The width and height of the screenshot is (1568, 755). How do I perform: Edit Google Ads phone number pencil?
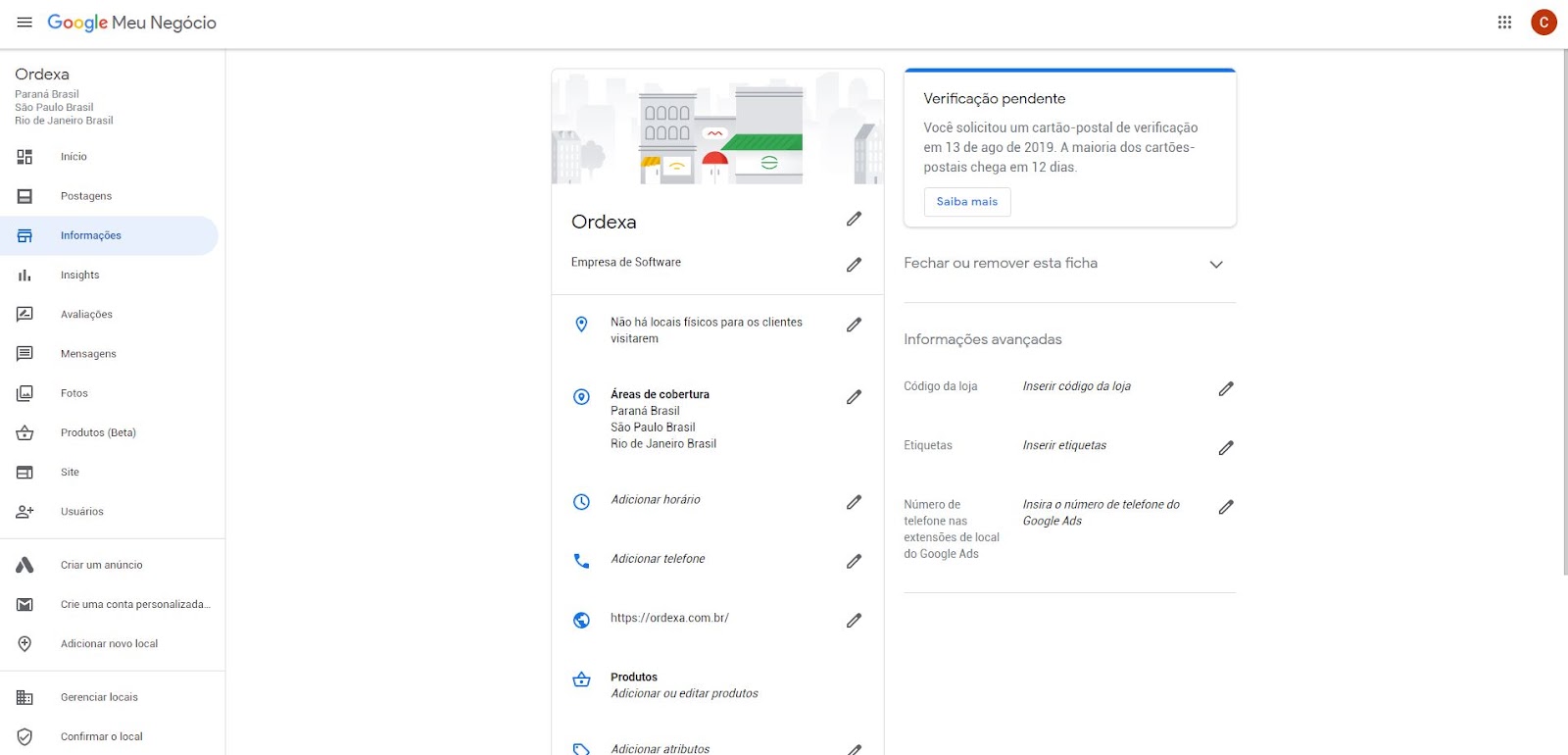(1226, 507)
